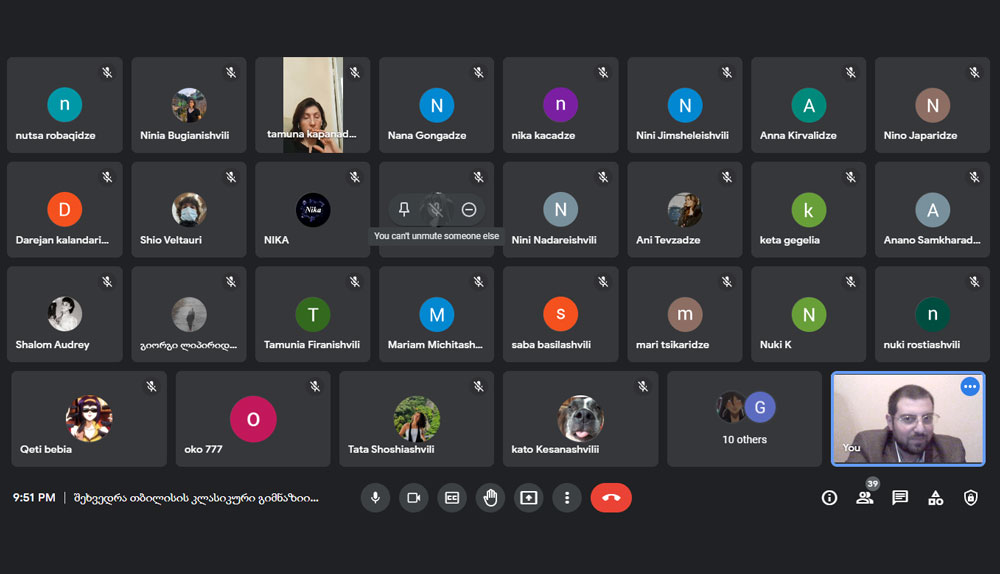The image size is (1000, 574).
Task: Open the meeting details info icon
Action: (829, 497)
